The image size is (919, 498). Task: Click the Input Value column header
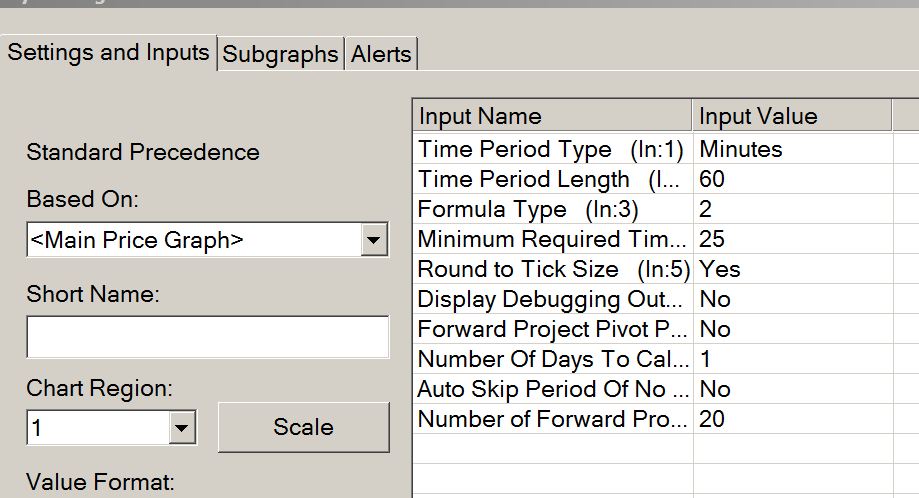click(790, 116)
